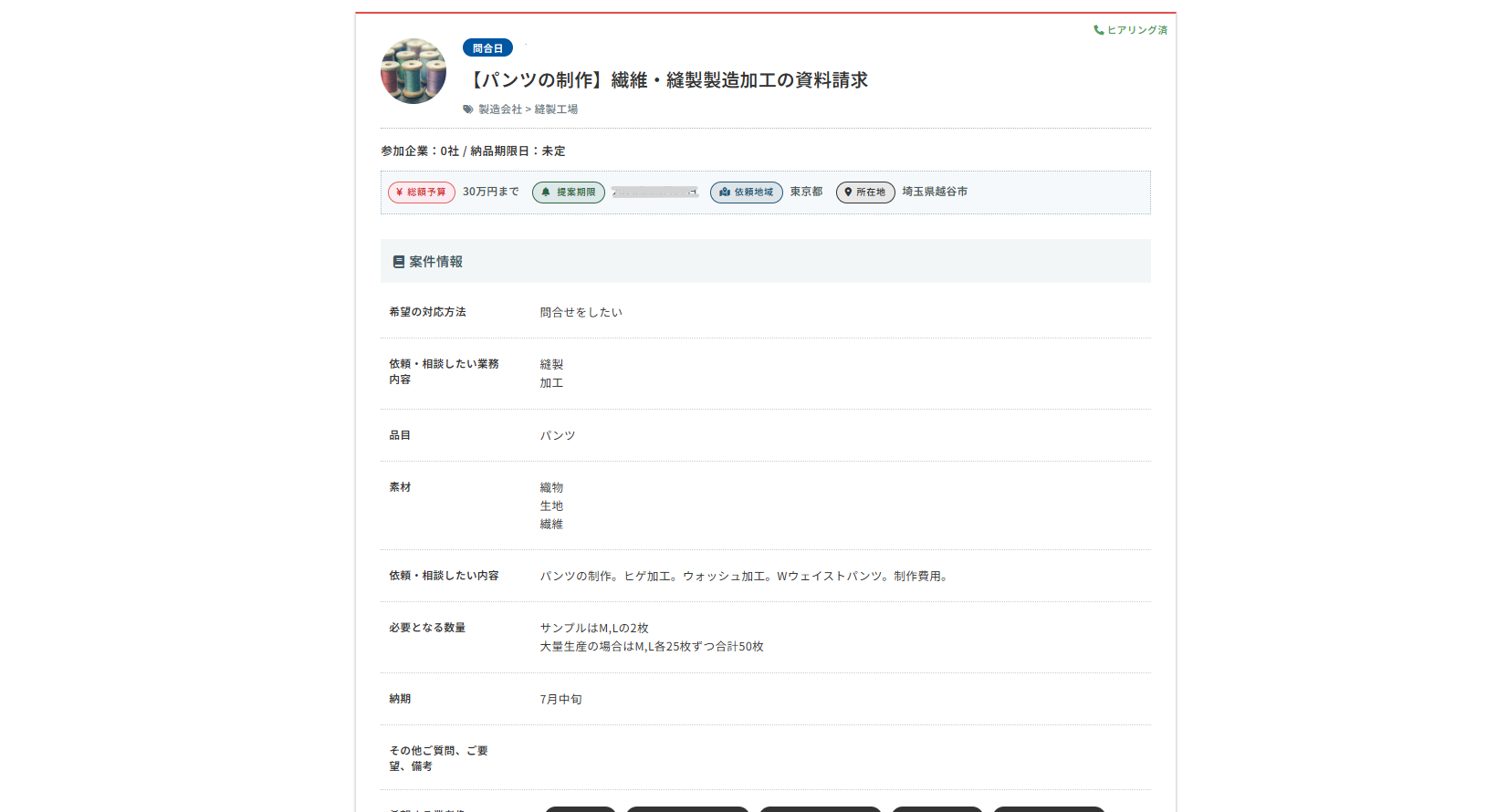Click the その他ご質問、ご要望、備考 label

[x=438, y=758]
